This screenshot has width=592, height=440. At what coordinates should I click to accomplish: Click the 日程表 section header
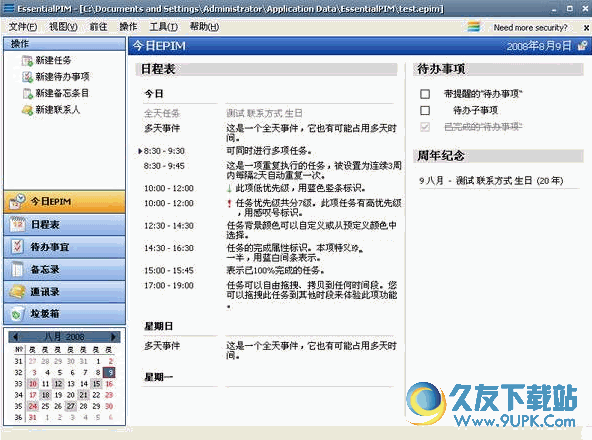click(267, 69)
